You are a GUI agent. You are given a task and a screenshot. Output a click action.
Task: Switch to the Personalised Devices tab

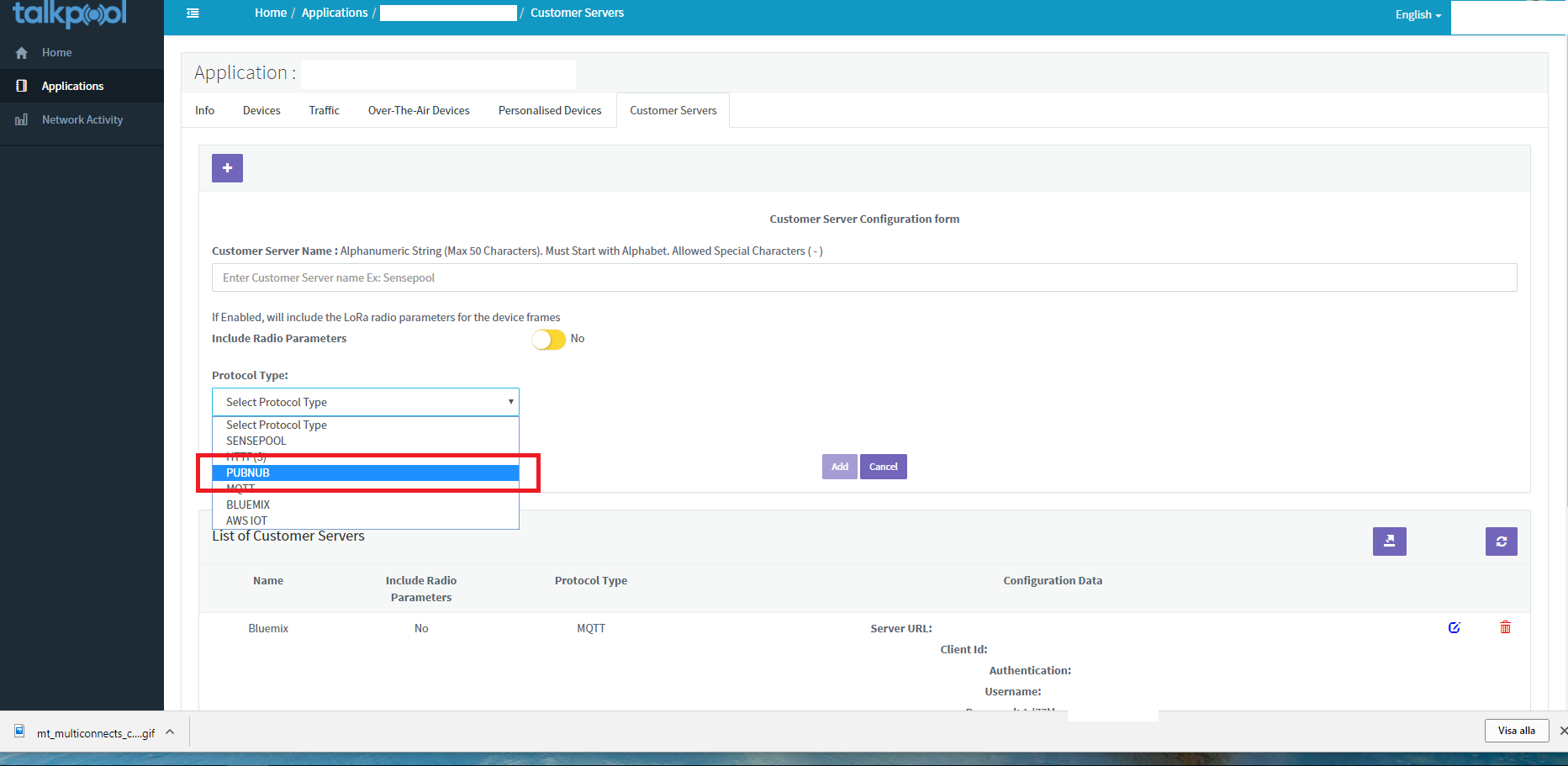coord(550,110)
